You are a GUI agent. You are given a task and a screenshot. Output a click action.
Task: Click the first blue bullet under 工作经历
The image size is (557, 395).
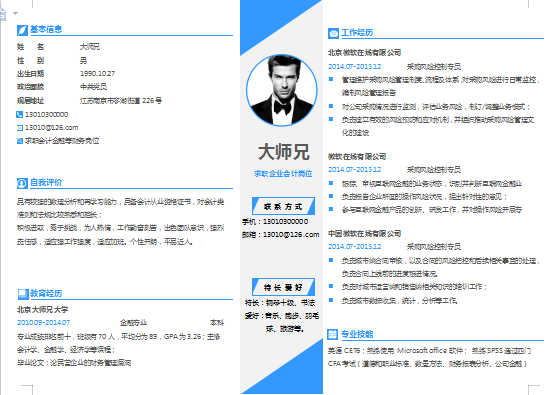pos(331,79)
